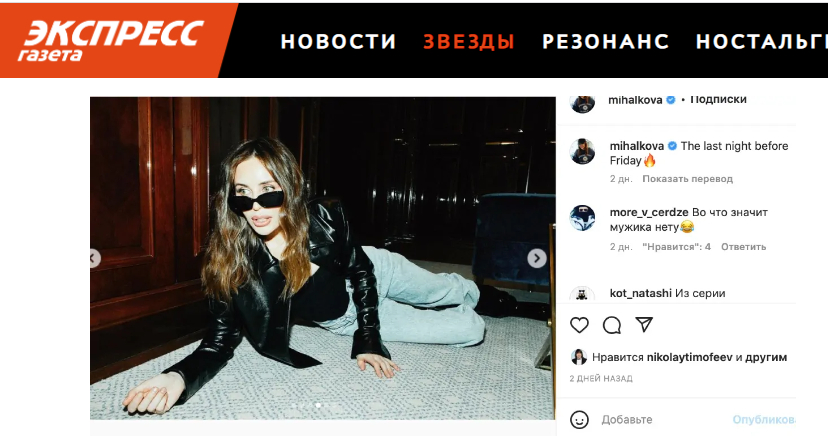
Task: Open the Звезды menu section
Action: (x=469, y=42)
